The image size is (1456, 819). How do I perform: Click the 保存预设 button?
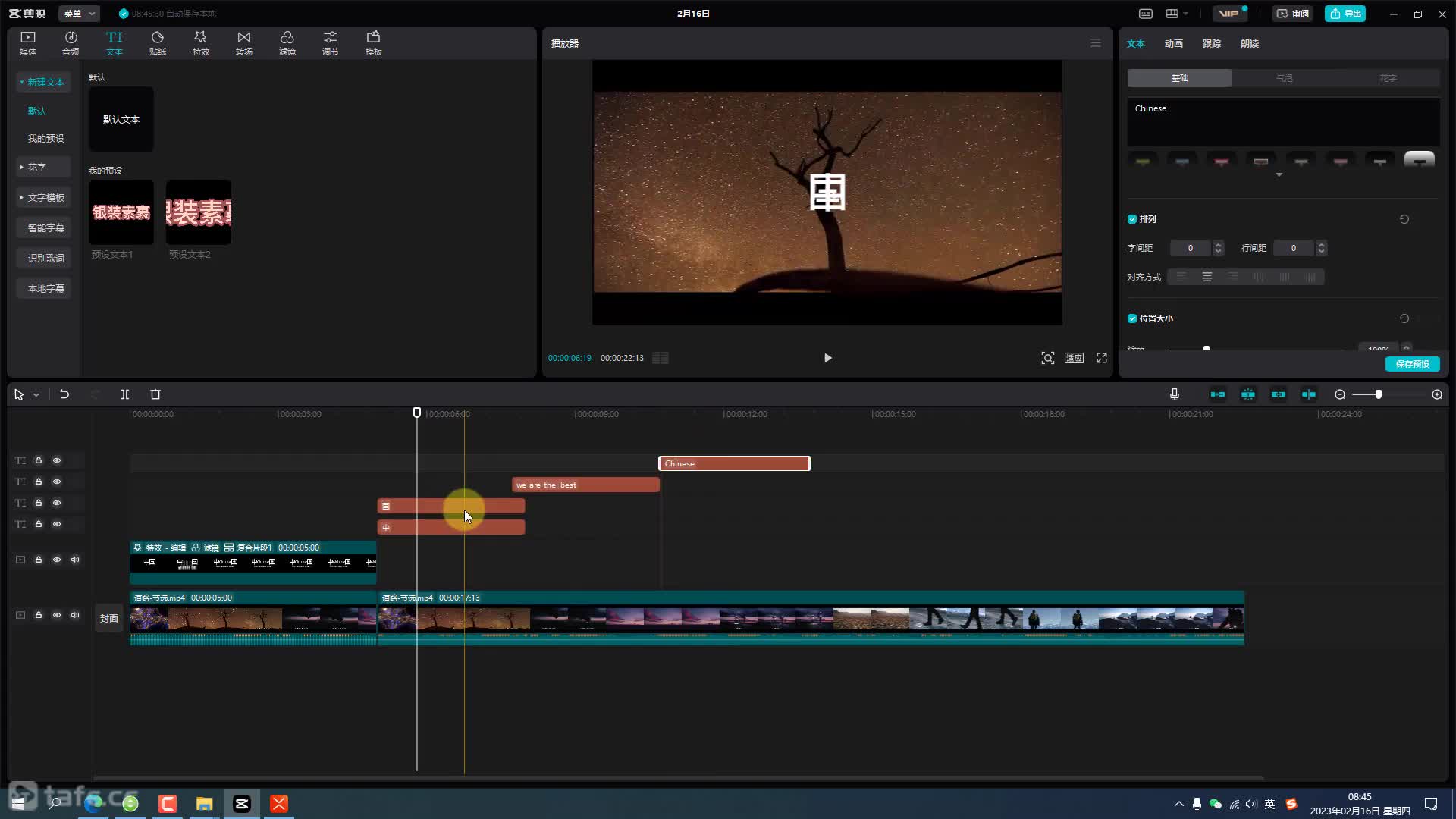pyautogui.click(x=1413, y=364)
